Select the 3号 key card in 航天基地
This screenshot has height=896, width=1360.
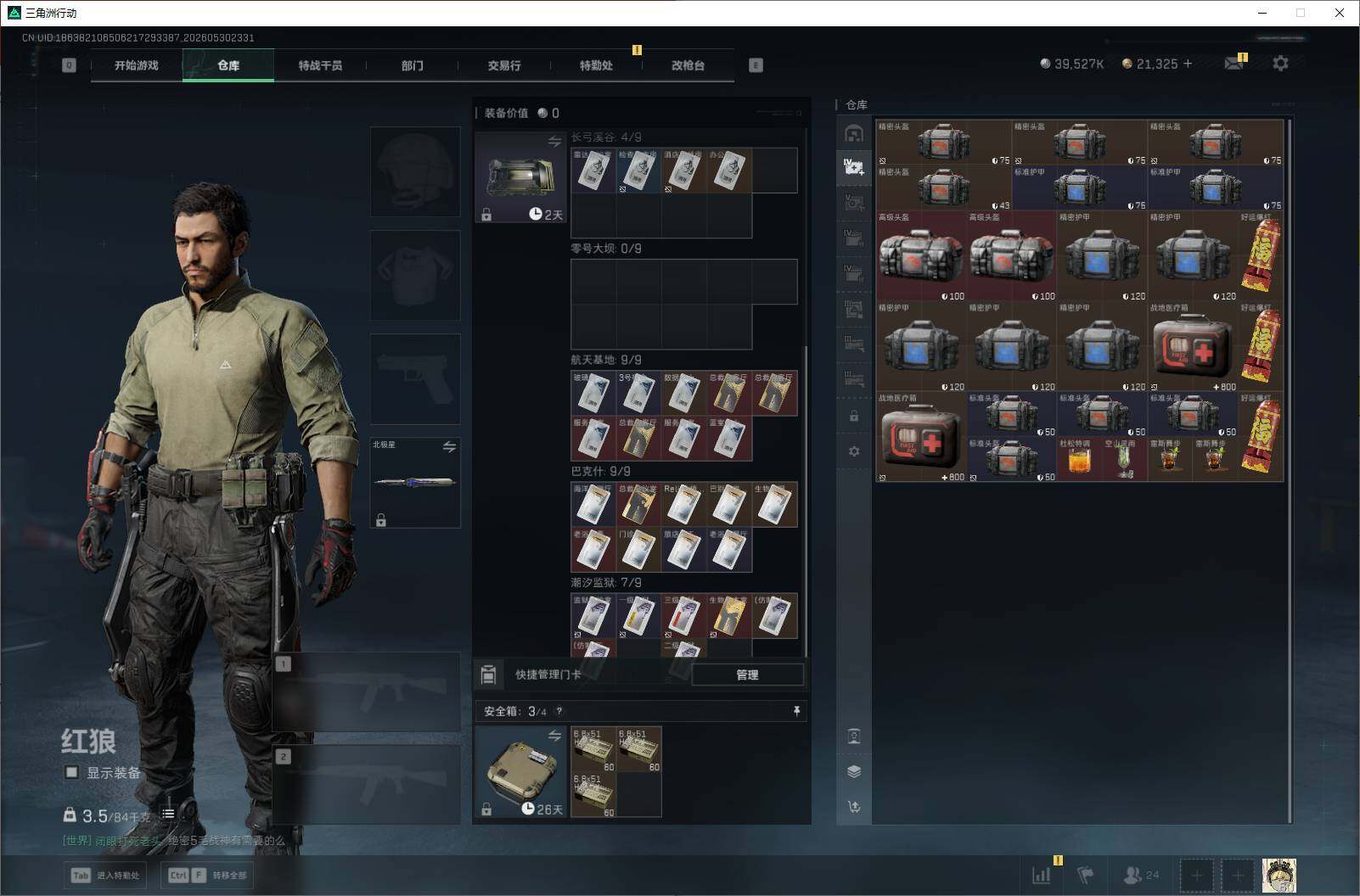(638, 393)
